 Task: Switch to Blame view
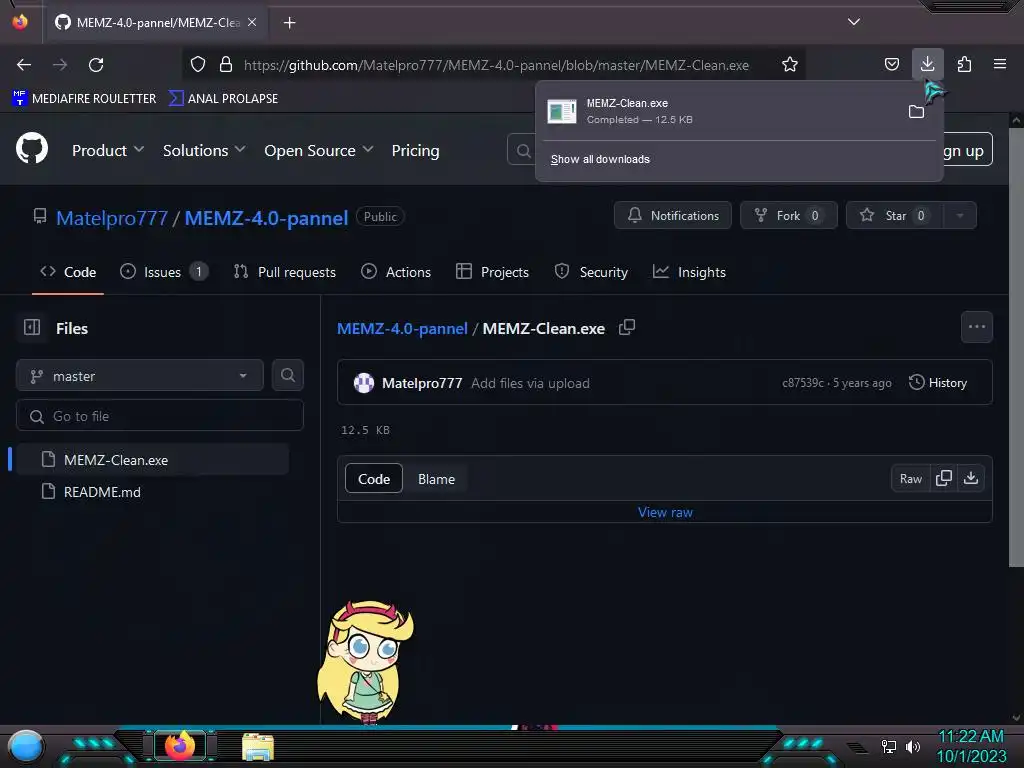point(436,479)
